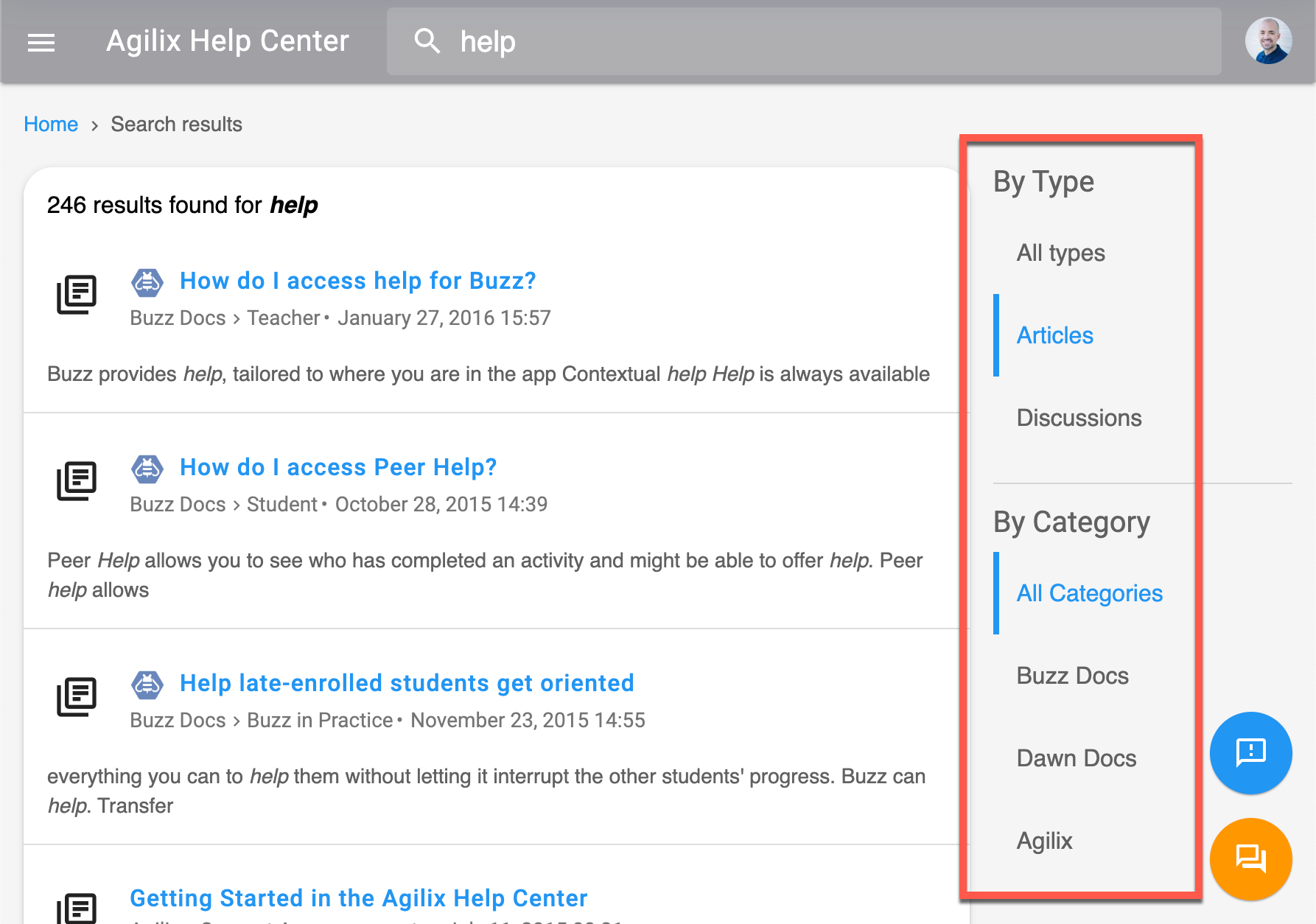The height and width of the screenshot is (924, 1316).
Task: Click article icon beside 'Getting Started in the Agilix Help Center'
Action: (77, 909)
